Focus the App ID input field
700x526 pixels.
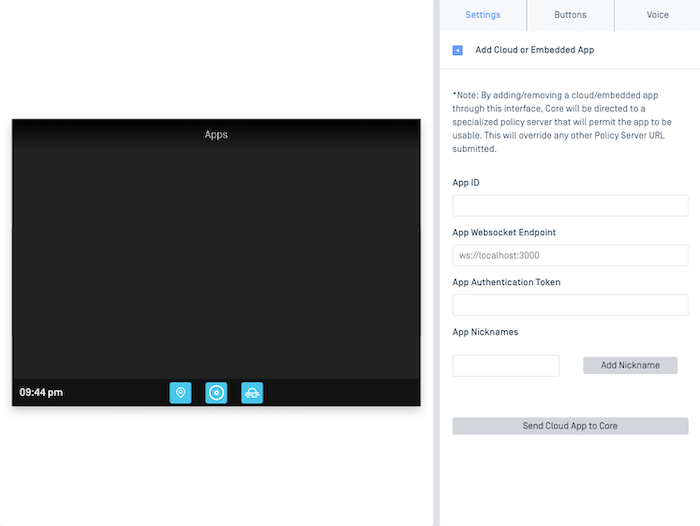tap(570, 206)
